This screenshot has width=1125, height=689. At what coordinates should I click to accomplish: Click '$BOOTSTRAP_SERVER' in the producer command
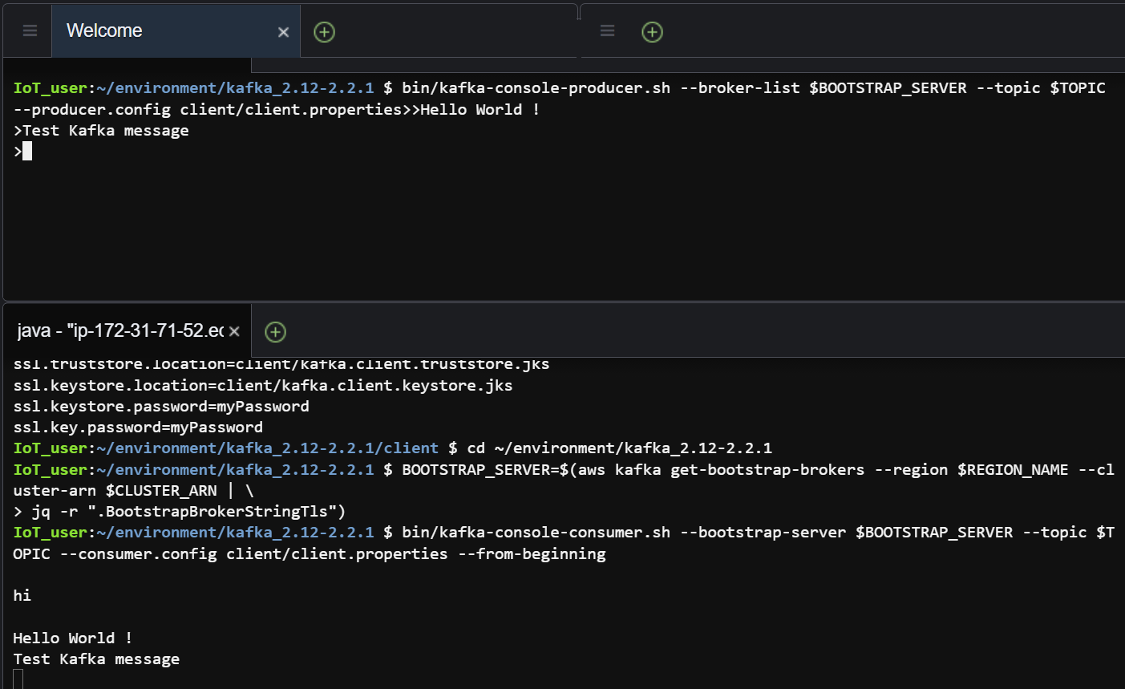pos(888,88)
